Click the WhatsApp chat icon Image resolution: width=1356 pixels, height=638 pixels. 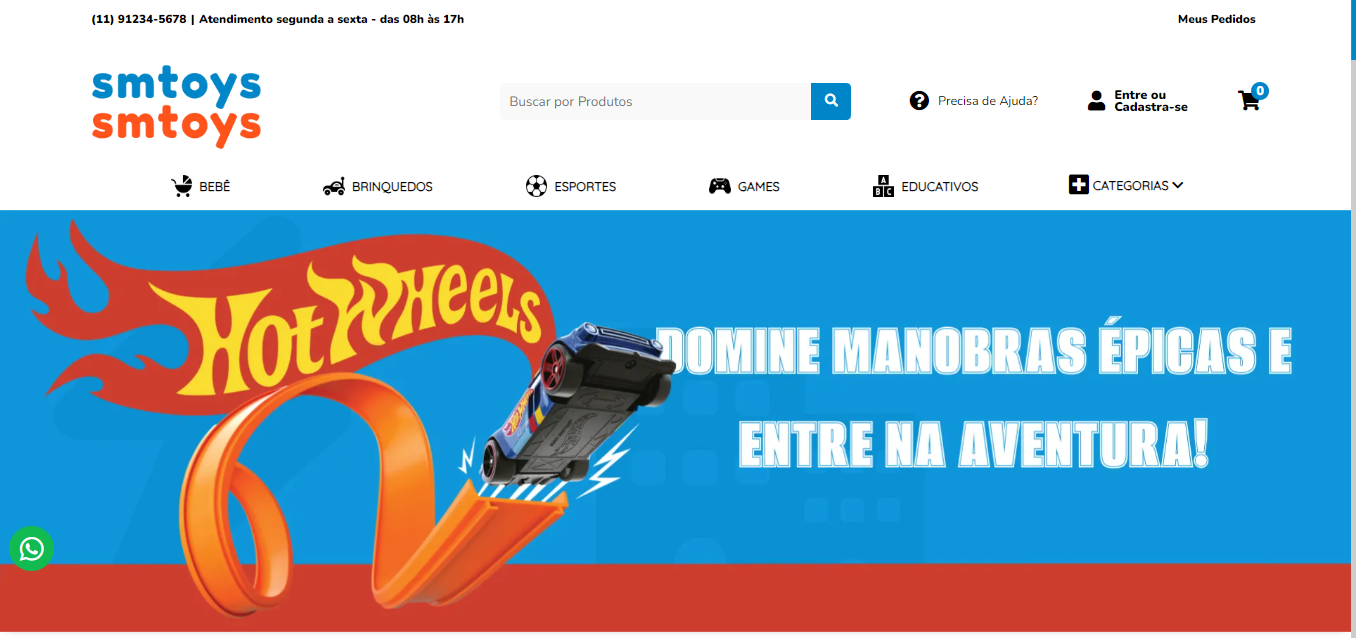(x=31, y=548)
